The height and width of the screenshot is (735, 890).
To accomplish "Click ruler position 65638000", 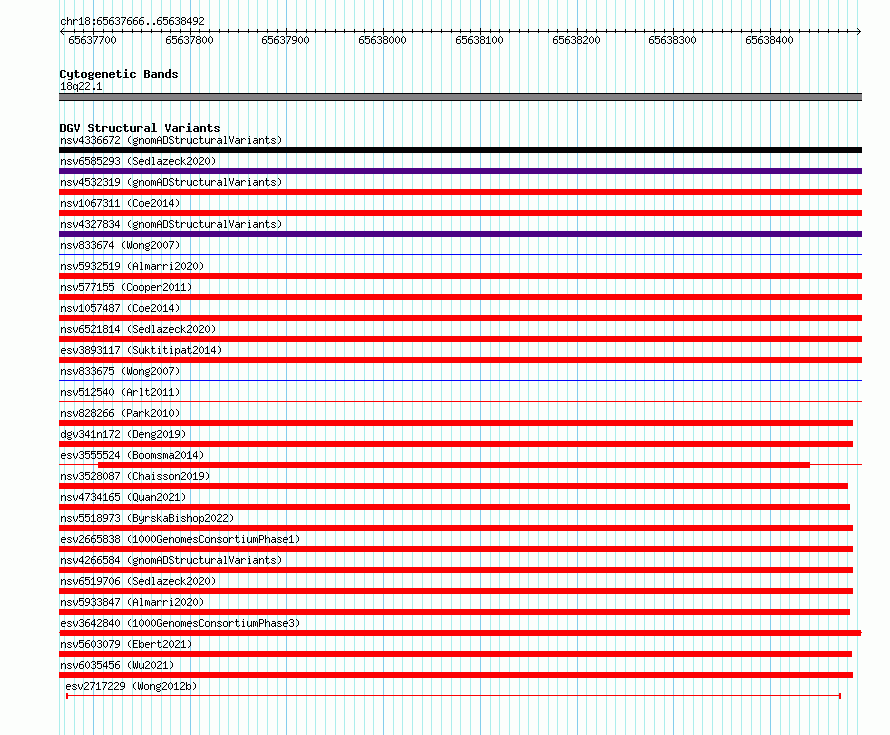I will click(382, 40).
